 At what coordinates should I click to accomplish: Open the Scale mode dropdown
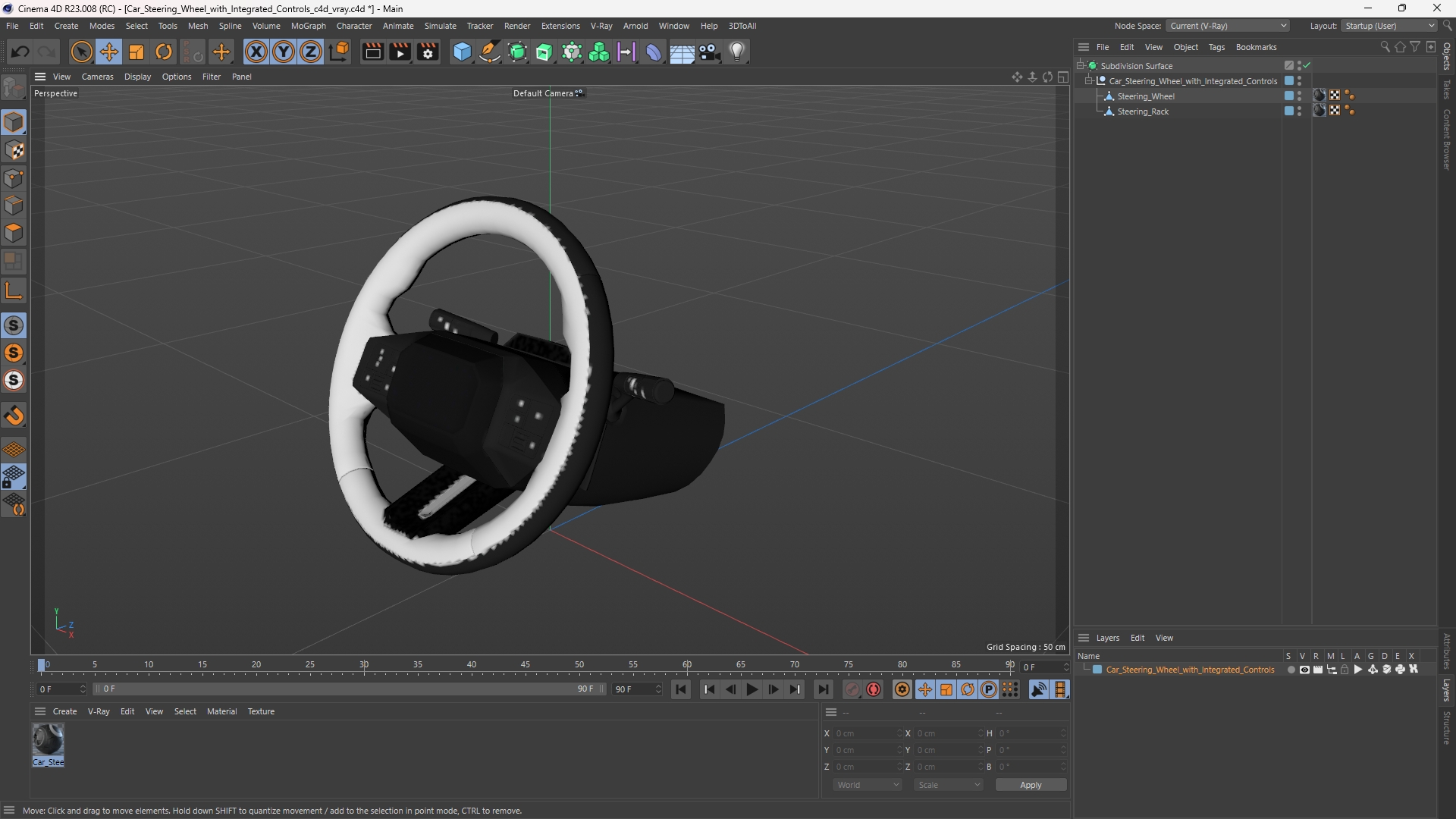949,785
